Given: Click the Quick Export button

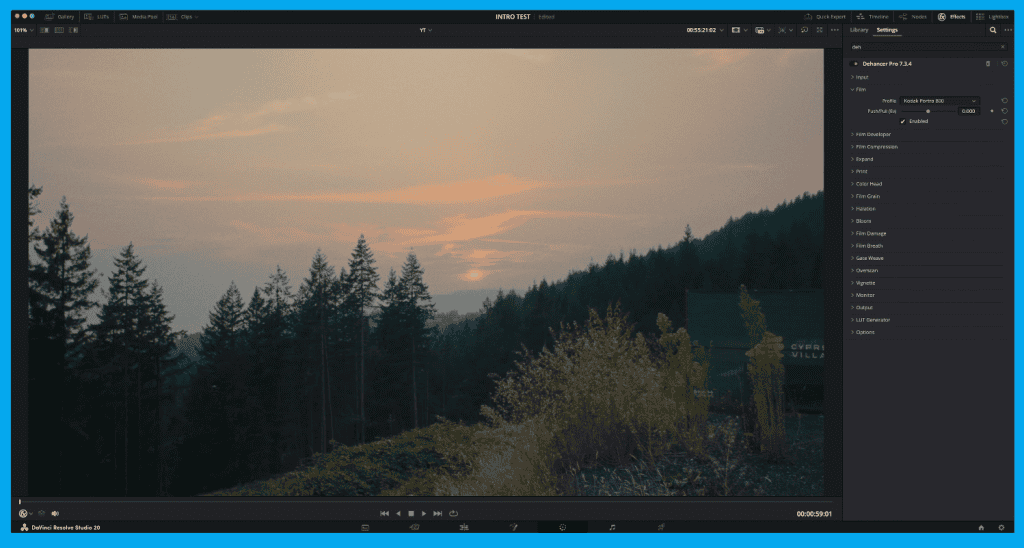Looking at the screenshot, I should click(x=825, y=17).
